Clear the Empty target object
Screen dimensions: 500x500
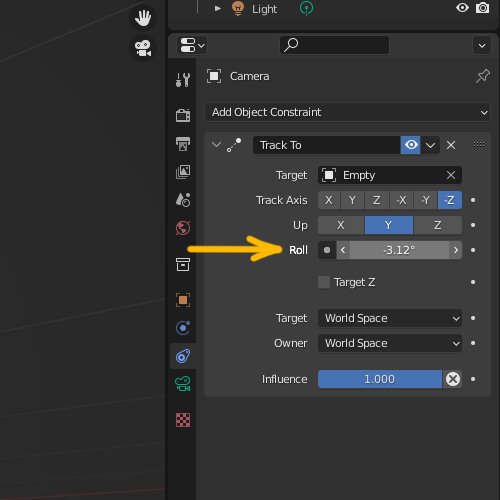tap(451, 175)
